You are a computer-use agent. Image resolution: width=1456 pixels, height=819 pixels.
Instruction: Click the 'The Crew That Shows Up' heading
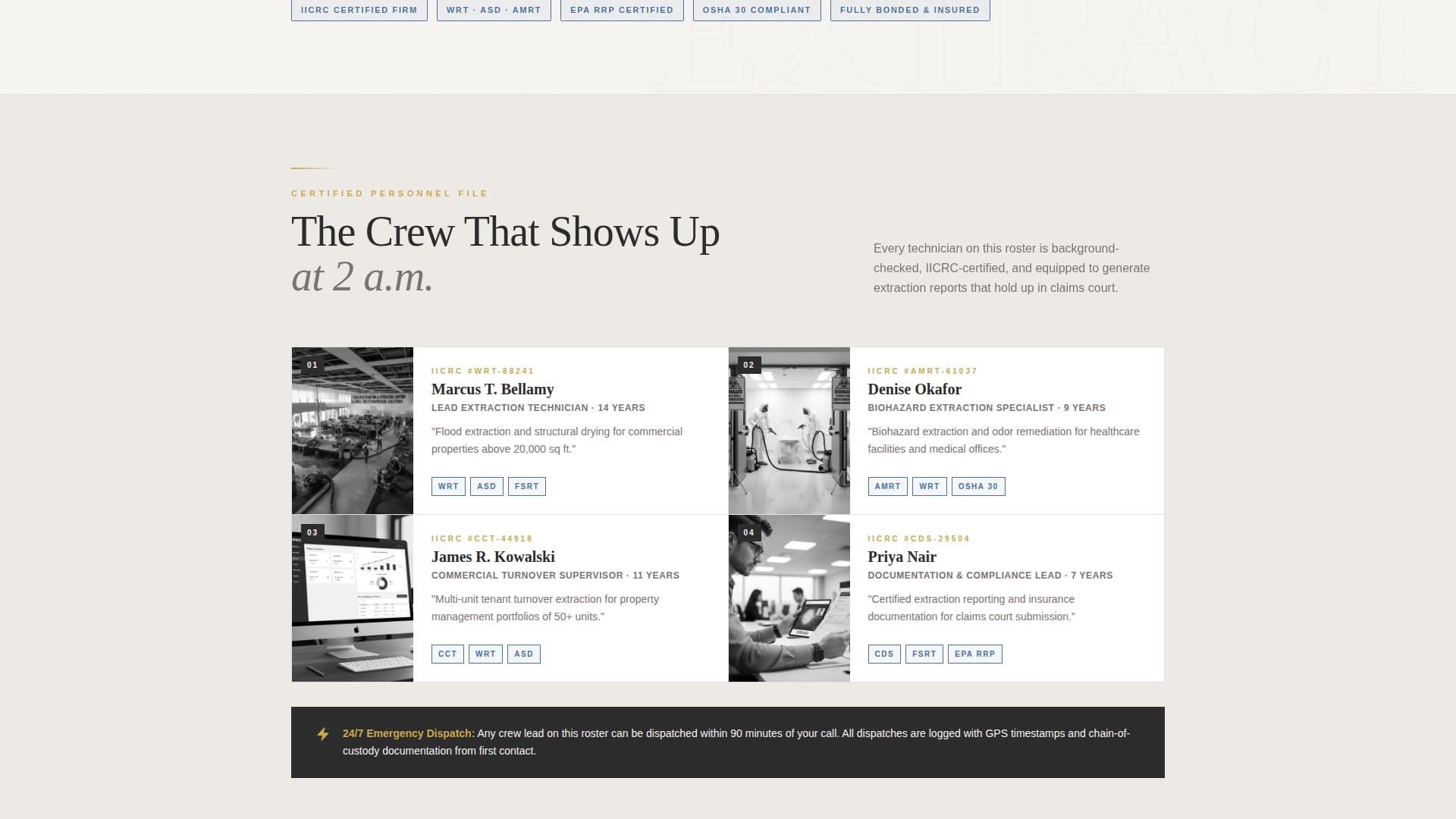(x=505, y=232)
